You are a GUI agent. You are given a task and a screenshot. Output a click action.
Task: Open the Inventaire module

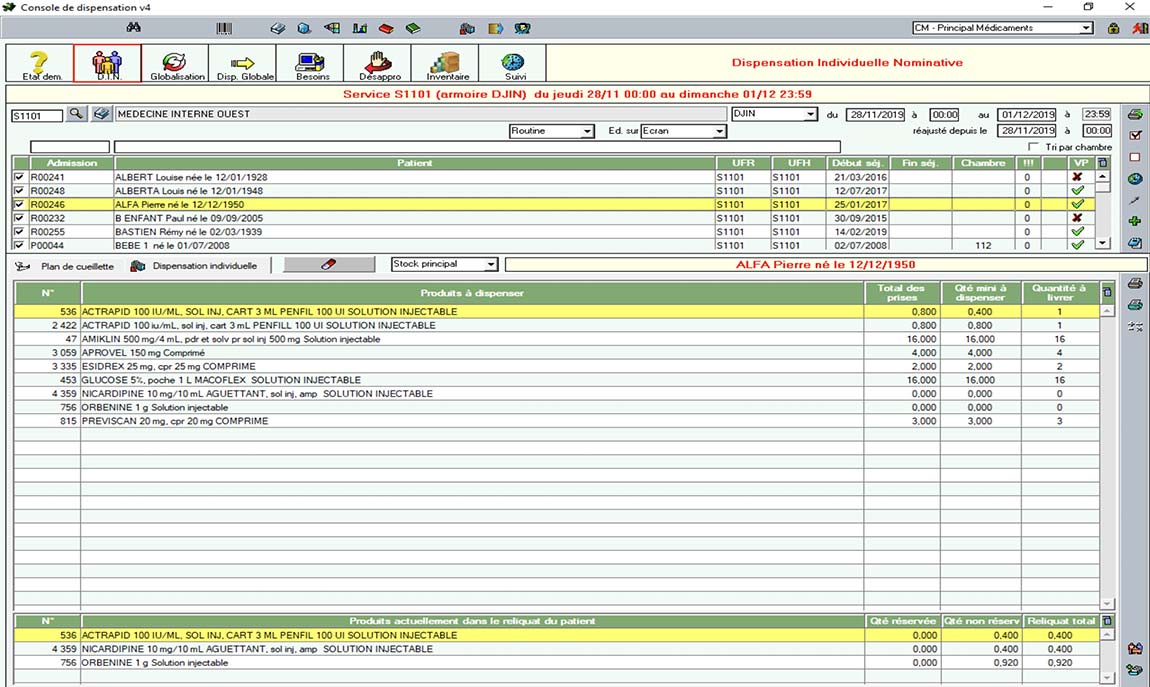447,64
